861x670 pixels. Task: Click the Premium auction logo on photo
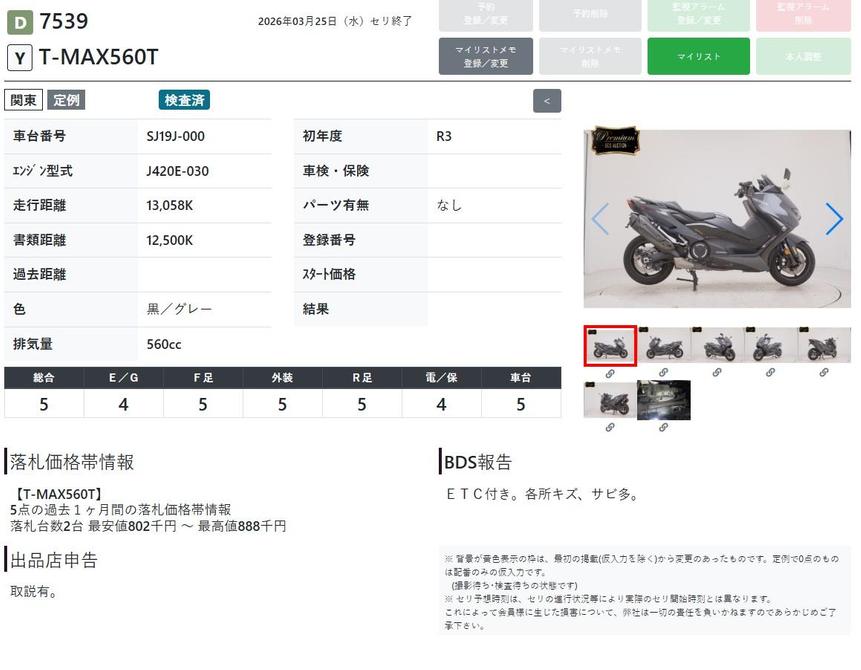pos(615,141)
